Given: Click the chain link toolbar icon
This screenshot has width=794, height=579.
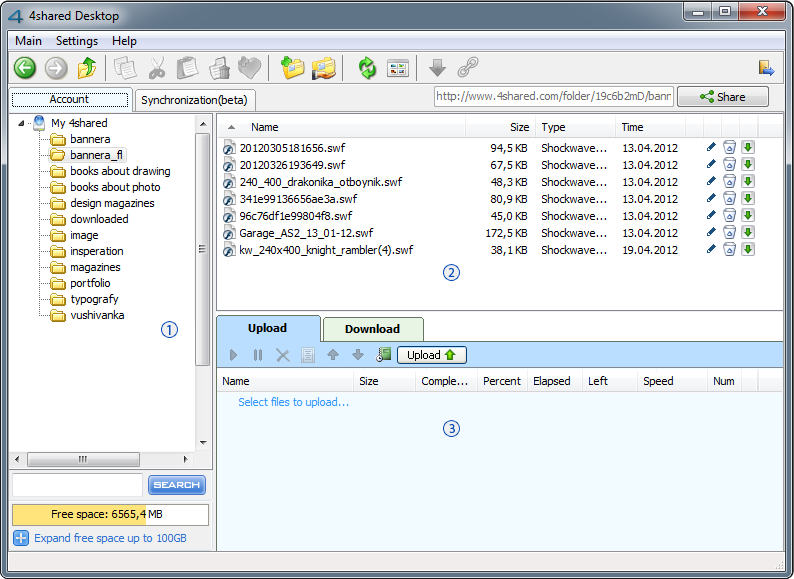Looking at the screenshot, I should tap(468, 67).
